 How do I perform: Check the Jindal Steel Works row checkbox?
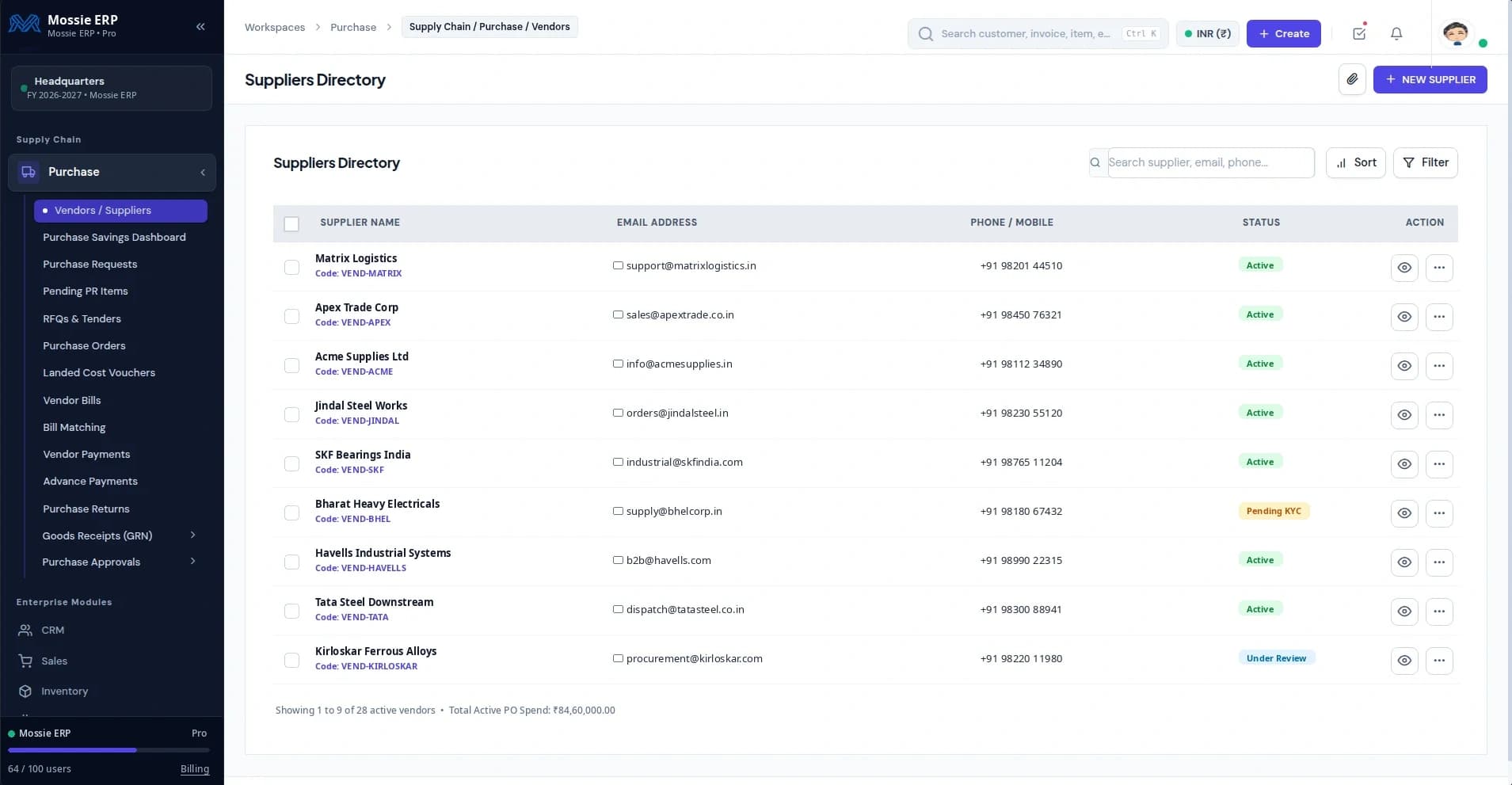click(291, 415)
